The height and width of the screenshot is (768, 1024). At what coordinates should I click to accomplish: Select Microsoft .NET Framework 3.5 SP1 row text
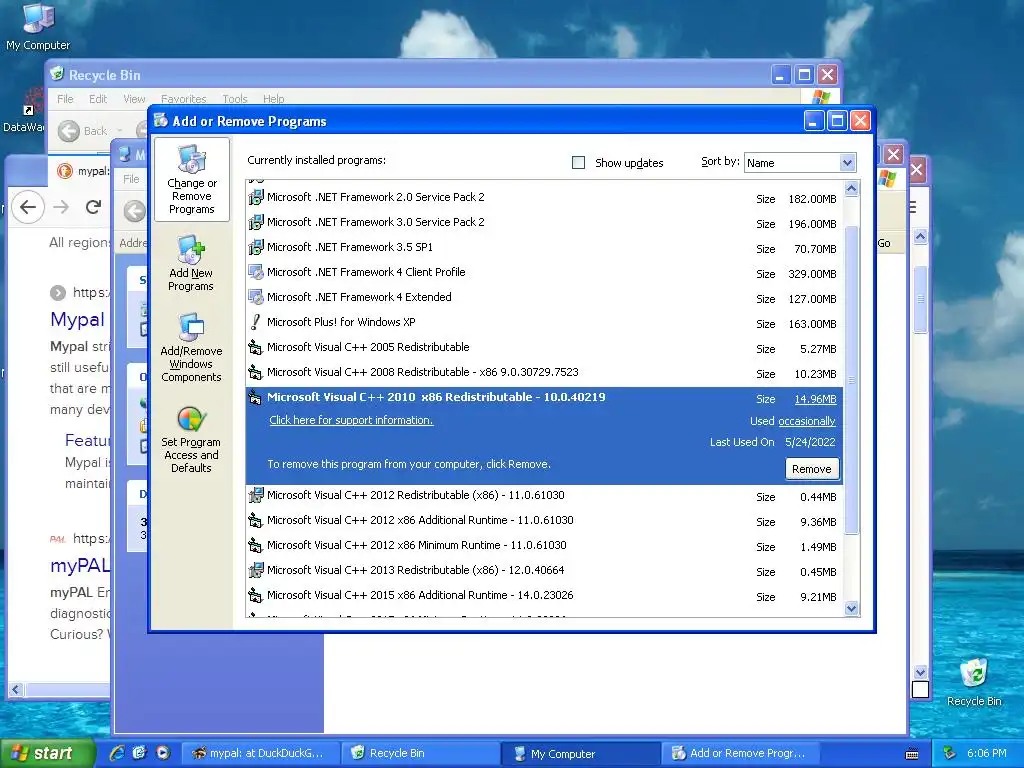(x=349, y=247)
